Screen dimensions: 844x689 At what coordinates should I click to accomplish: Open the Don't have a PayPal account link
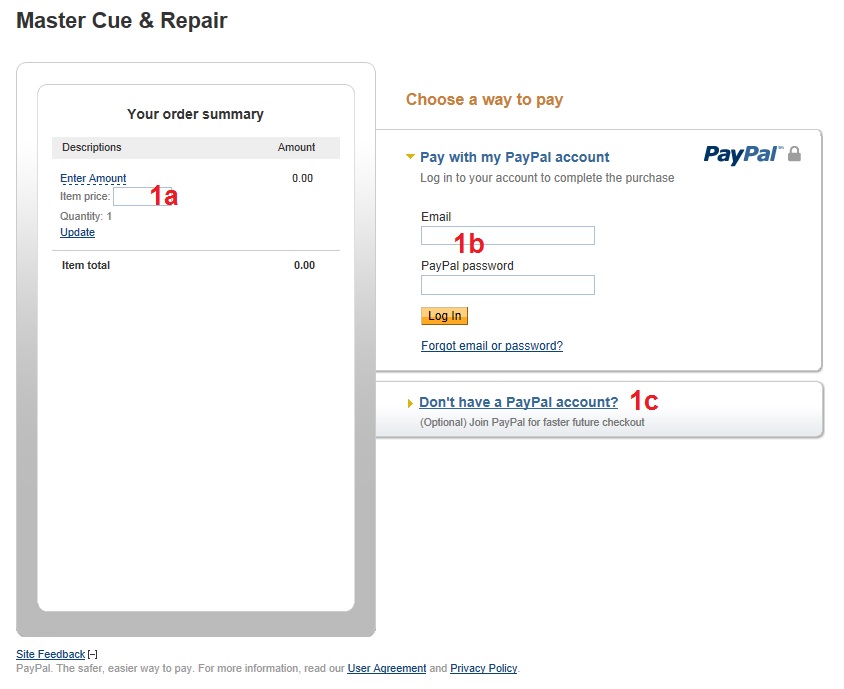click(x=518, y=402)
